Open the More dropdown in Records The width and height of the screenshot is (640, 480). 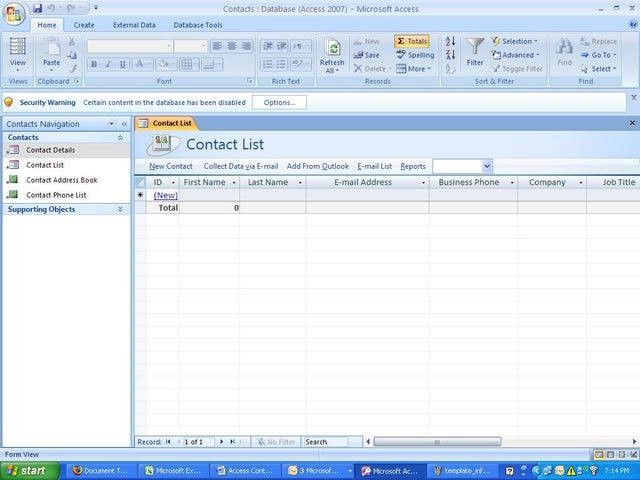(x=413, y=69)
